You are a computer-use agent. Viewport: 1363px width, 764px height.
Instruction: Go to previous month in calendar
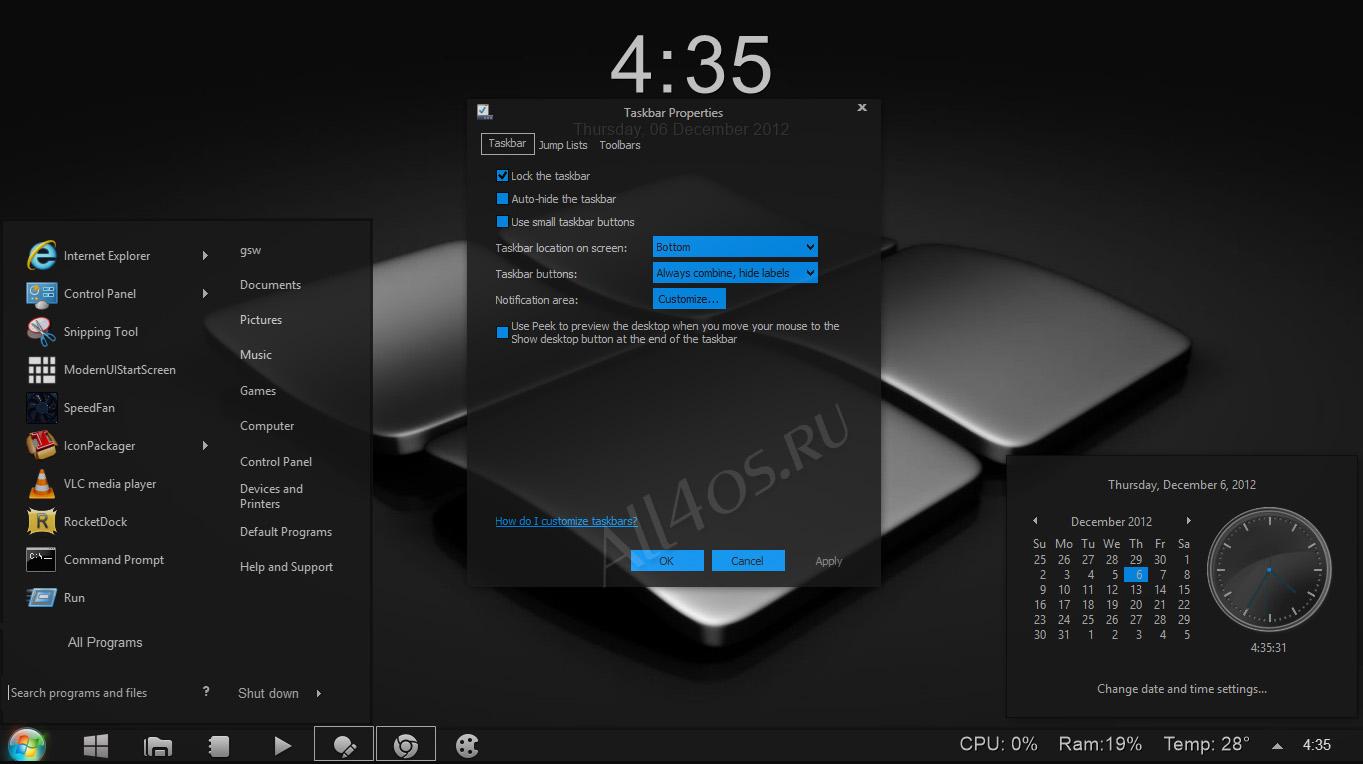click(x=1035, y=521)
